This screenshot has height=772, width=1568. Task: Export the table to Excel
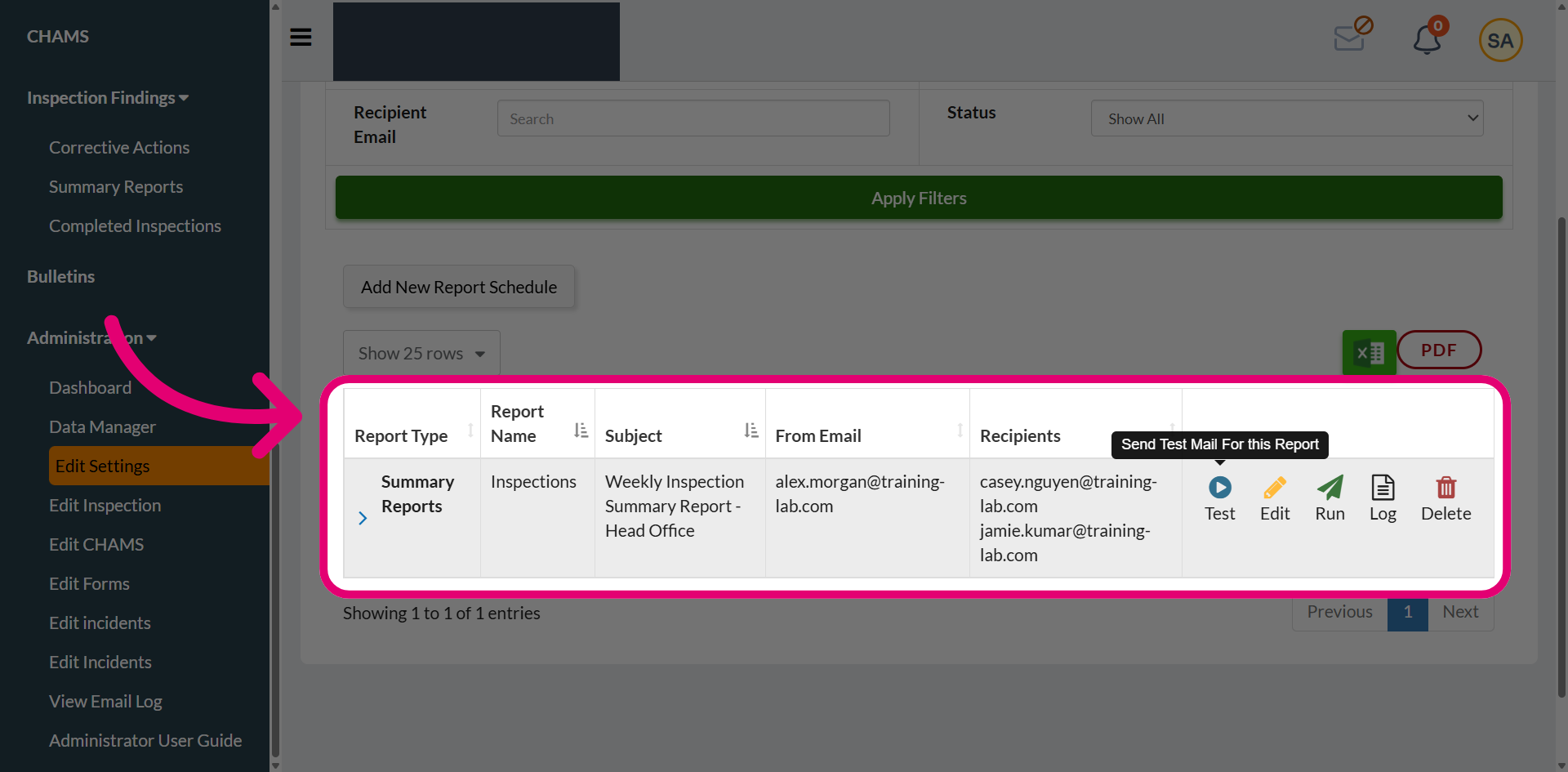(1369, 353)
